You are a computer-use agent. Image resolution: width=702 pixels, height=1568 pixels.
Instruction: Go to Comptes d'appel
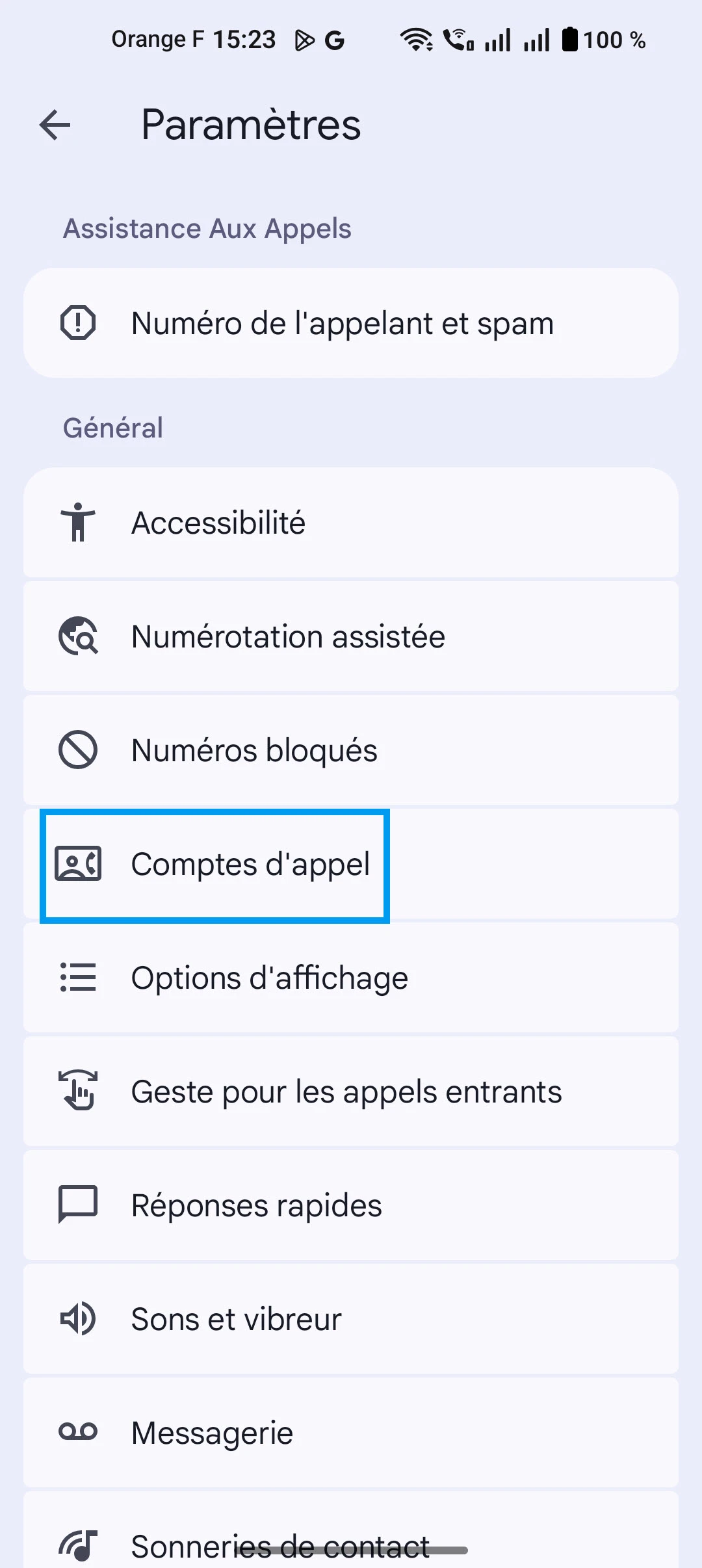[x=250, y=865]
